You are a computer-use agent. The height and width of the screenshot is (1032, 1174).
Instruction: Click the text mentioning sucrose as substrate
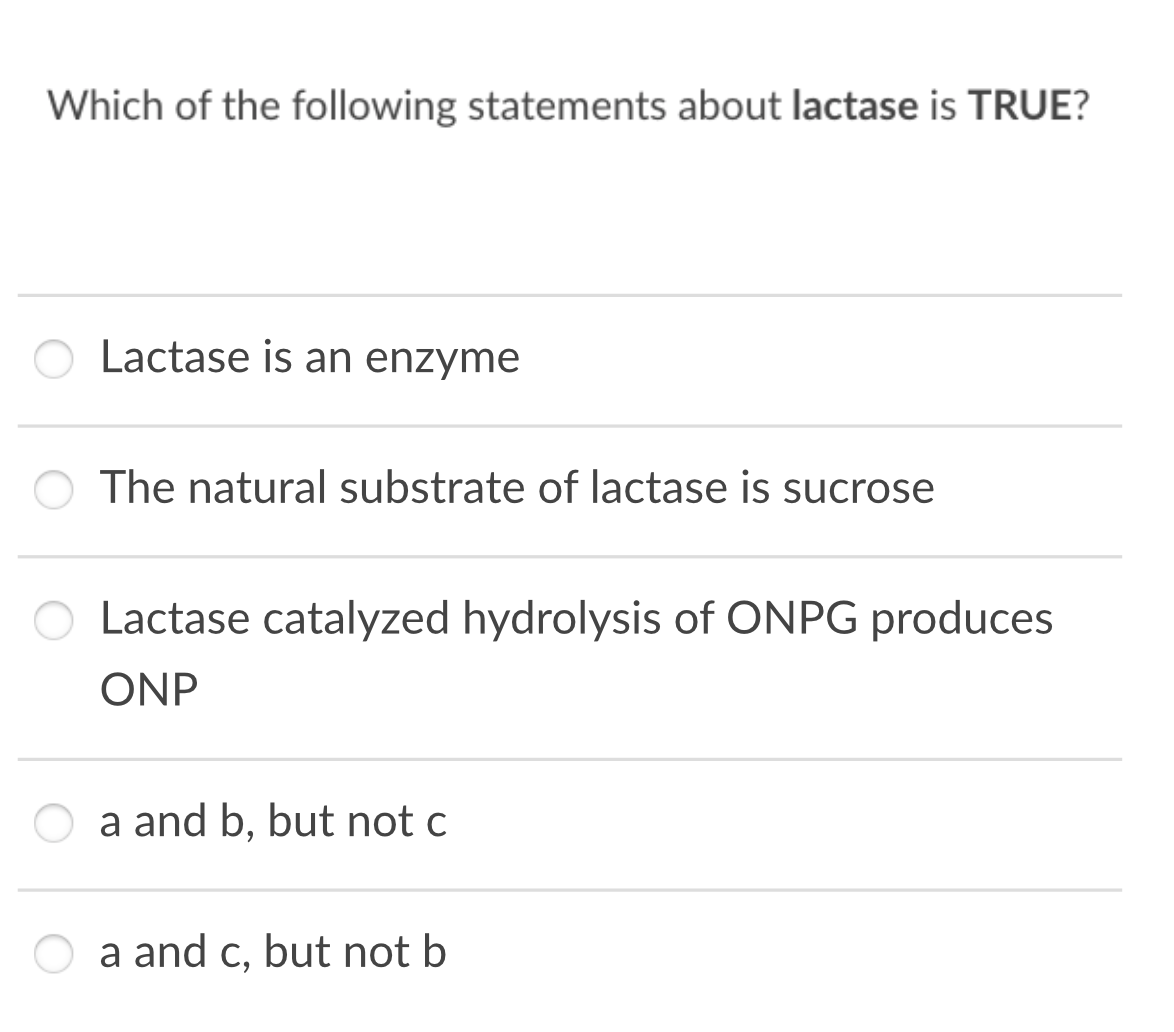click(517, 489)
